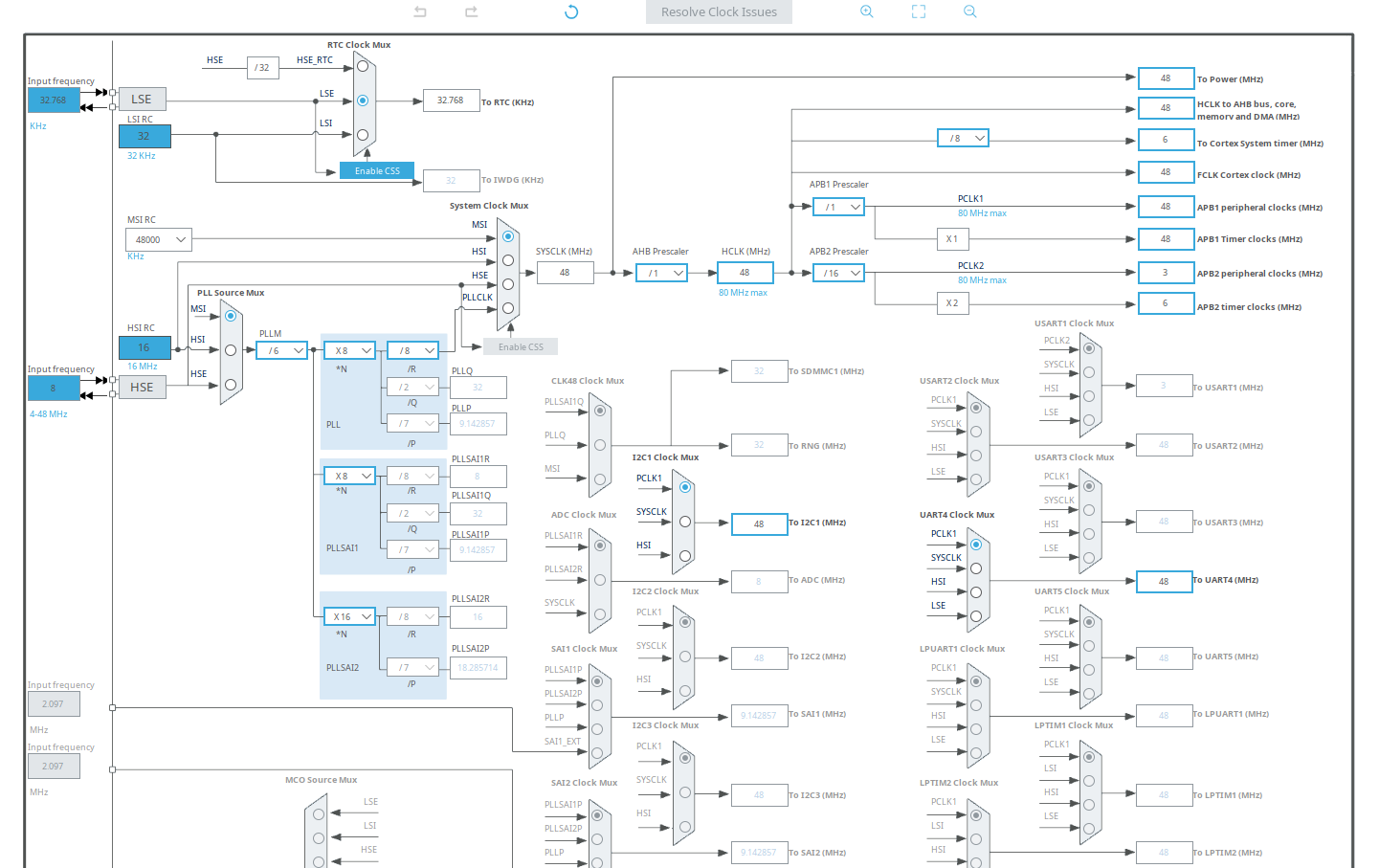Click the HCLK frequency value box

[745, 272]
